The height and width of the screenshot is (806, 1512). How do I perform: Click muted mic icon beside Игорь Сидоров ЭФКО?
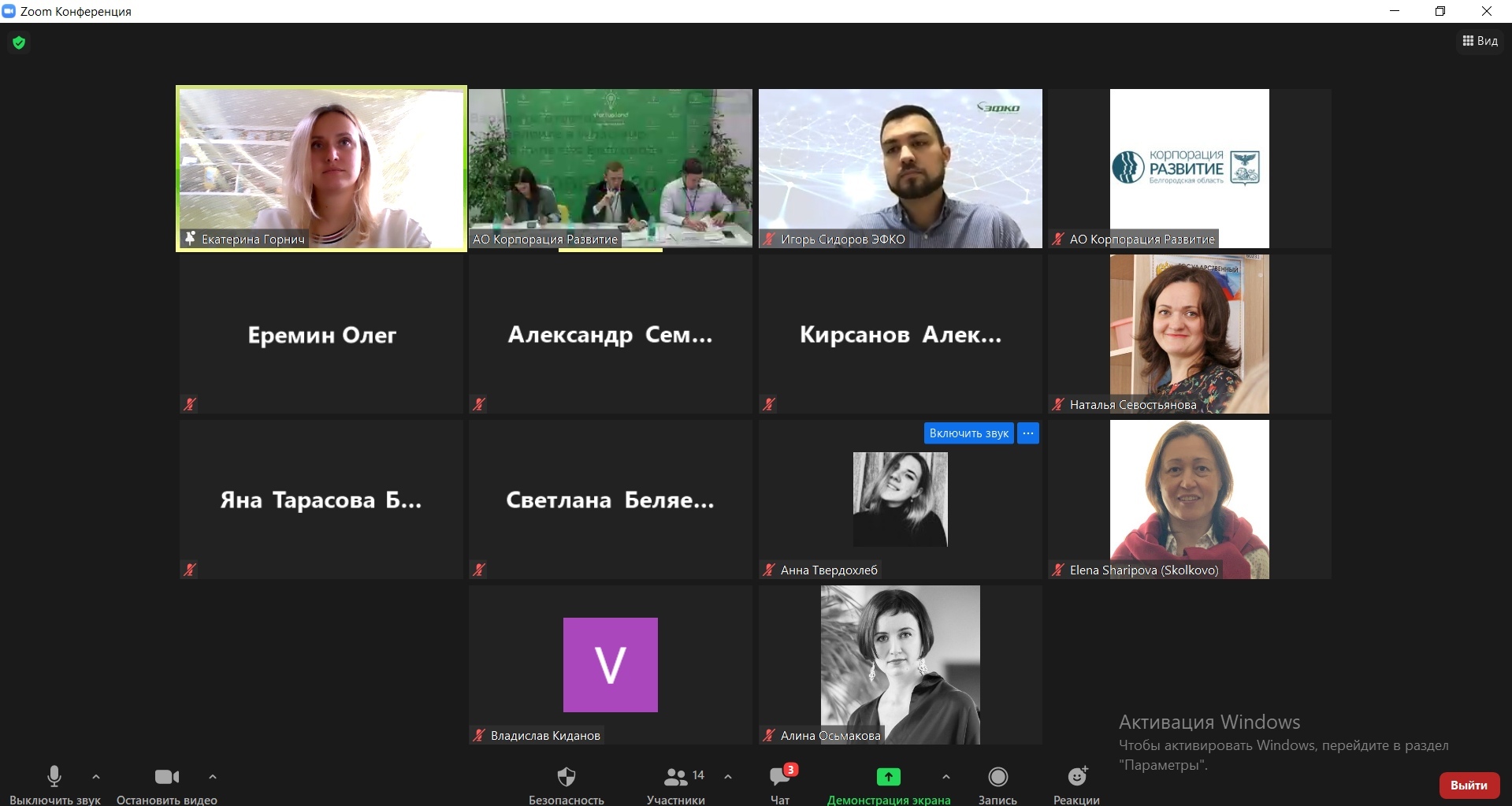(769, 239)
